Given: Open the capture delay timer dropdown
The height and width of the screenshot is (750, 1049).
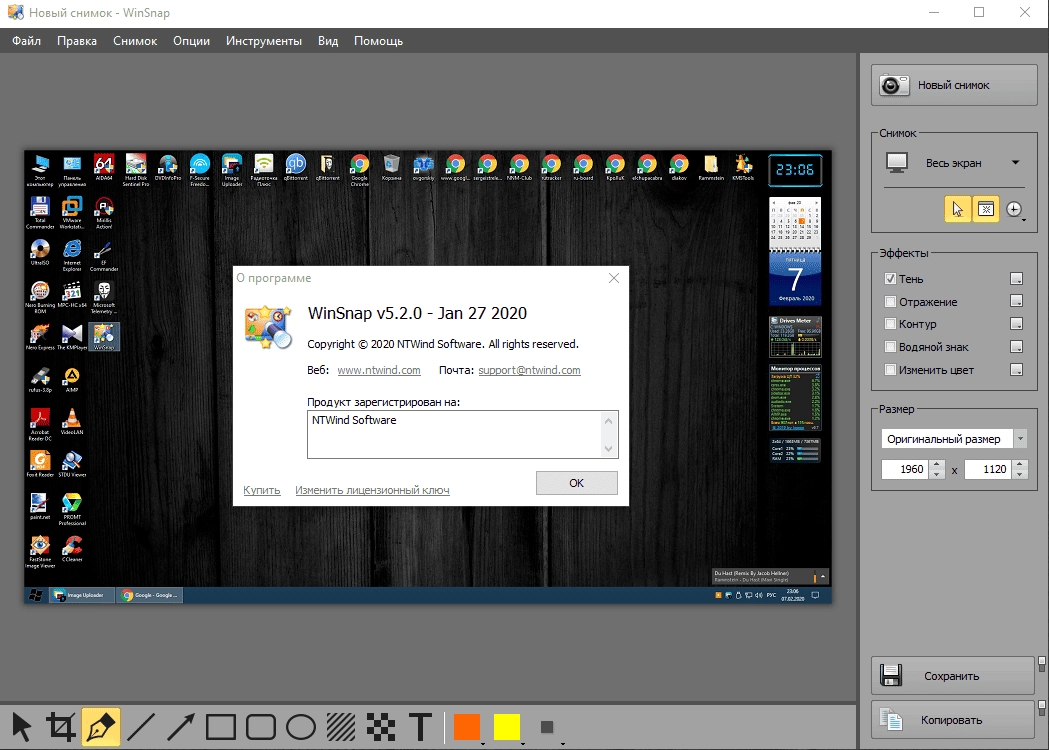Looking at the screenshot, I should point(1015,210).
